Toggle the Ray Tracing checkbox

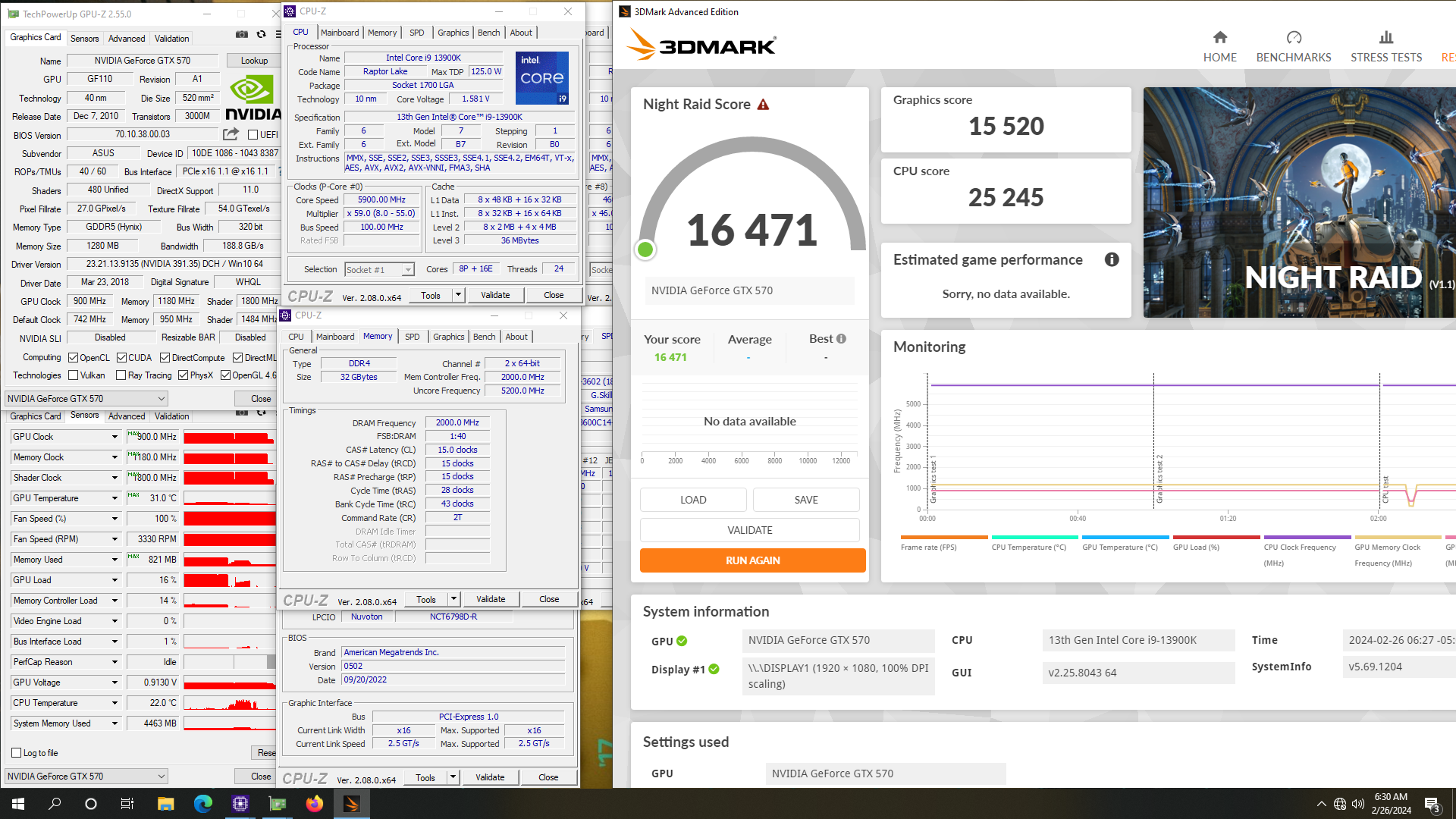(121, 375)
